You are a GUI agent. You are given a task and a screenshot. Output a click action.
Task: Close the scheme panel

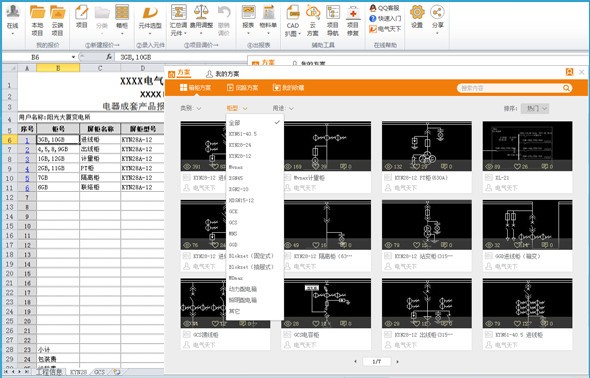(x=582, y=72)
